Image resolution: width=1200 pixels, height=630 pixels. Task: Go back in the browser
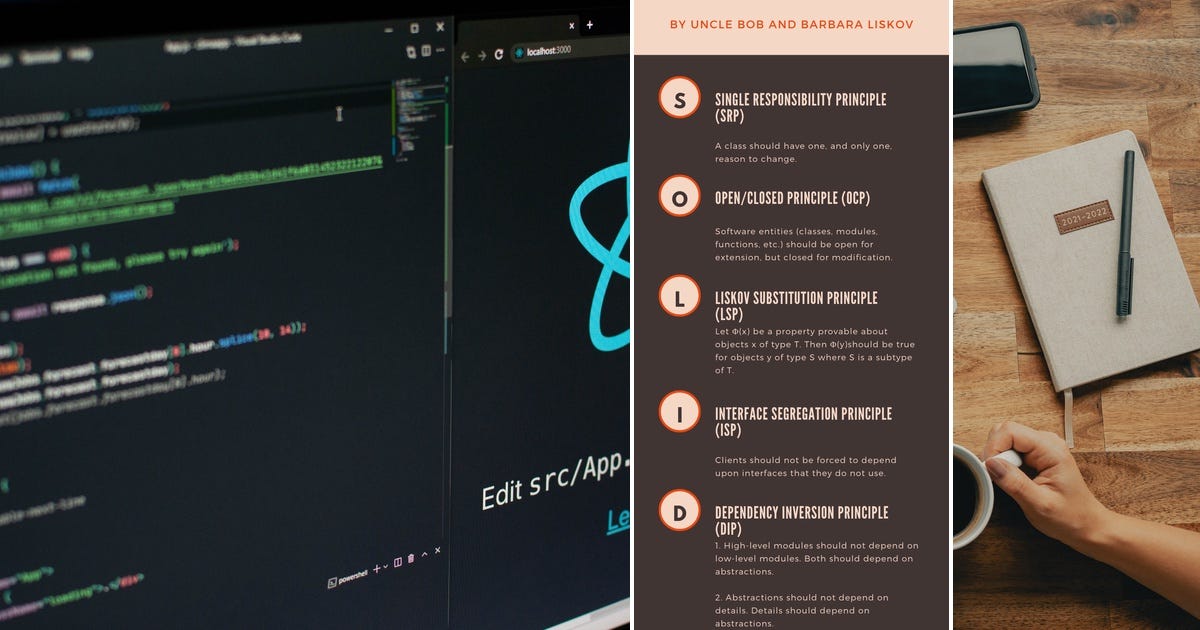pyautogui.click(x=465, y=57)
